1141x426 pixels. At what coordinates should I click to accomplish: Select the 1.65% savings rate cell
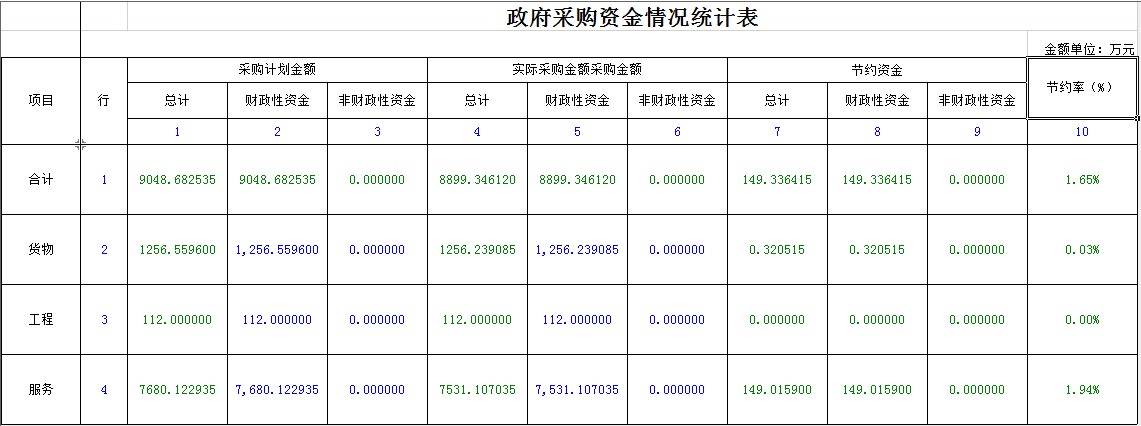click(1081, 180)
